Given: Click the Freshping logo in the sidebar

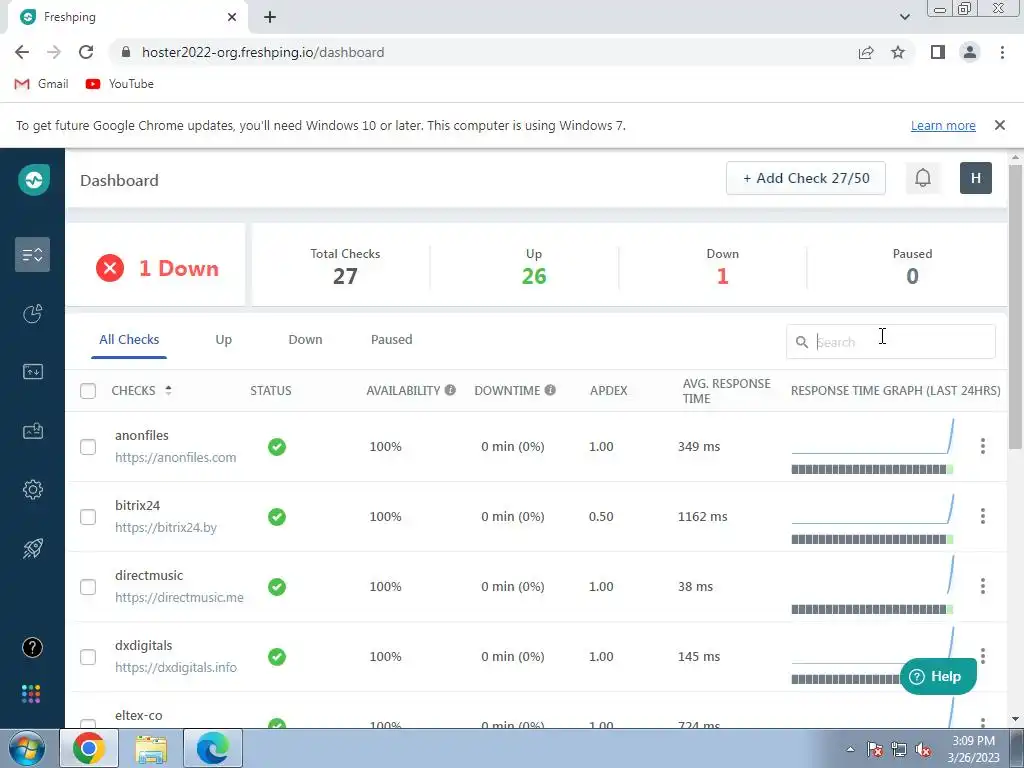Looking at the screenshot, I should coord(33,180).
